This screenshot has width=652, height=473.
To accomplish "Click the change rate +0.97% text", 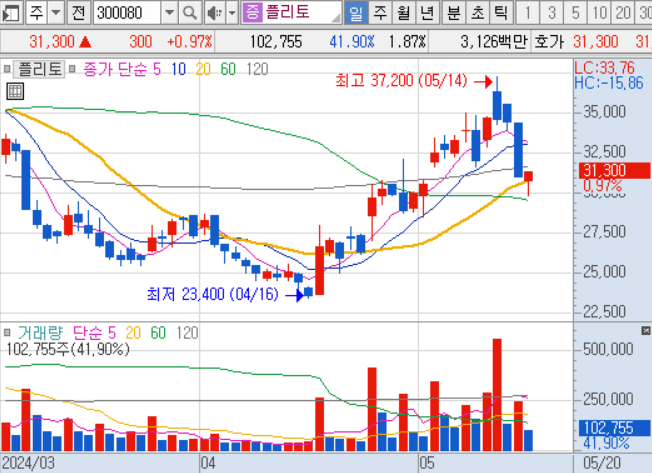I will 190,42.
